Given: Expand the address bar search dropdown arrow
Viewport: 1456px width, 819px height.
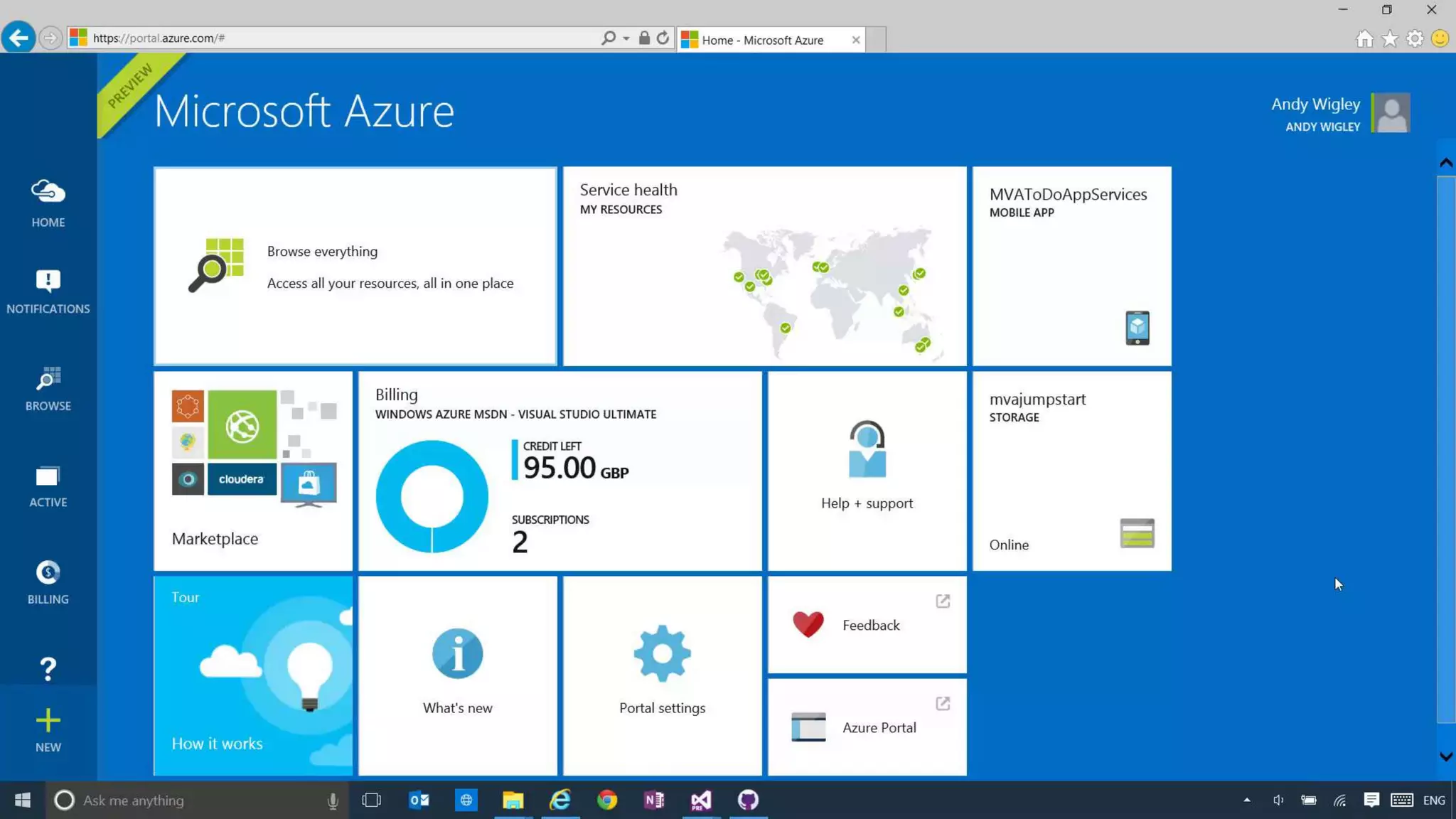Looking at the screenshot, I should (626, 38).
